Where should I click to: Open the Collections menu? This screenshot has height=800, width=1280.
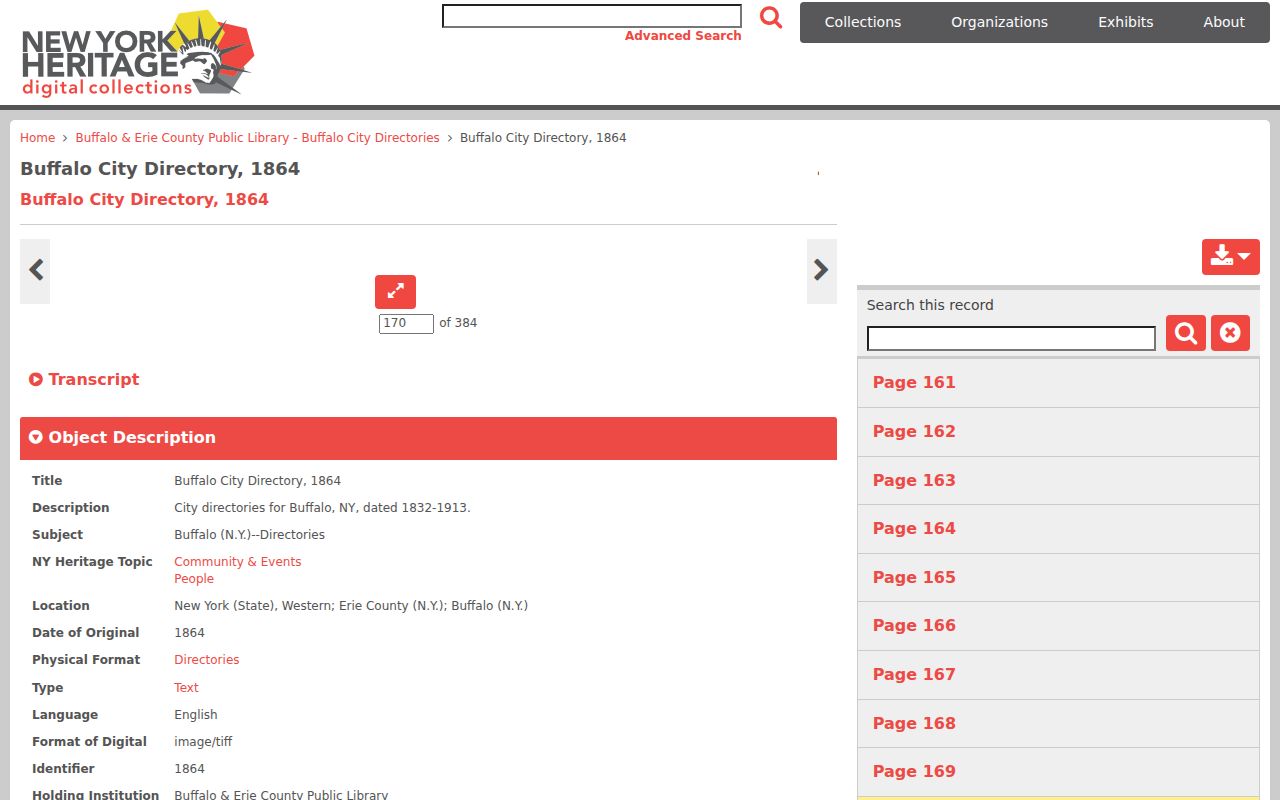coord(863,22)
